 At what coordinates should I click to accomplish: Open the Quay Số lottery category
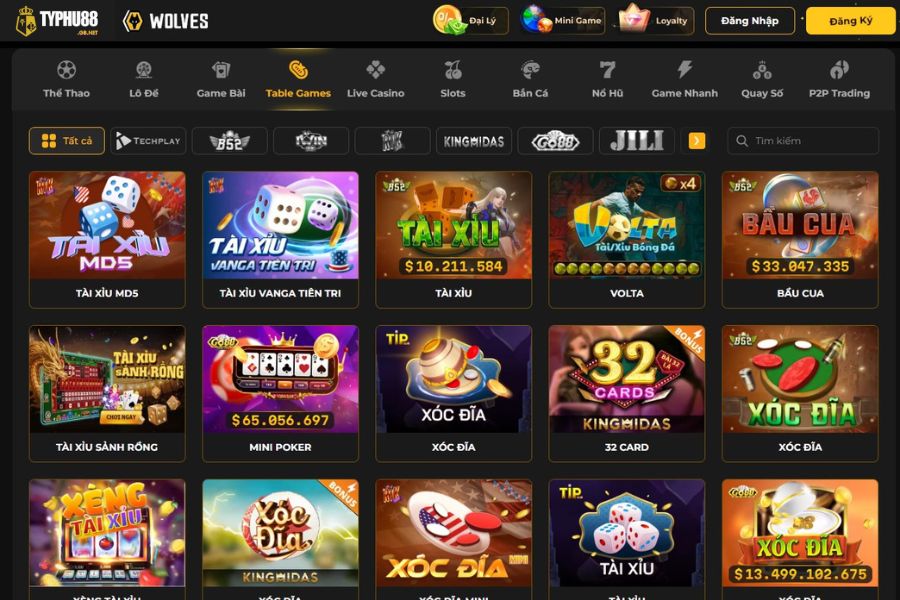click(x=762, y=79)
